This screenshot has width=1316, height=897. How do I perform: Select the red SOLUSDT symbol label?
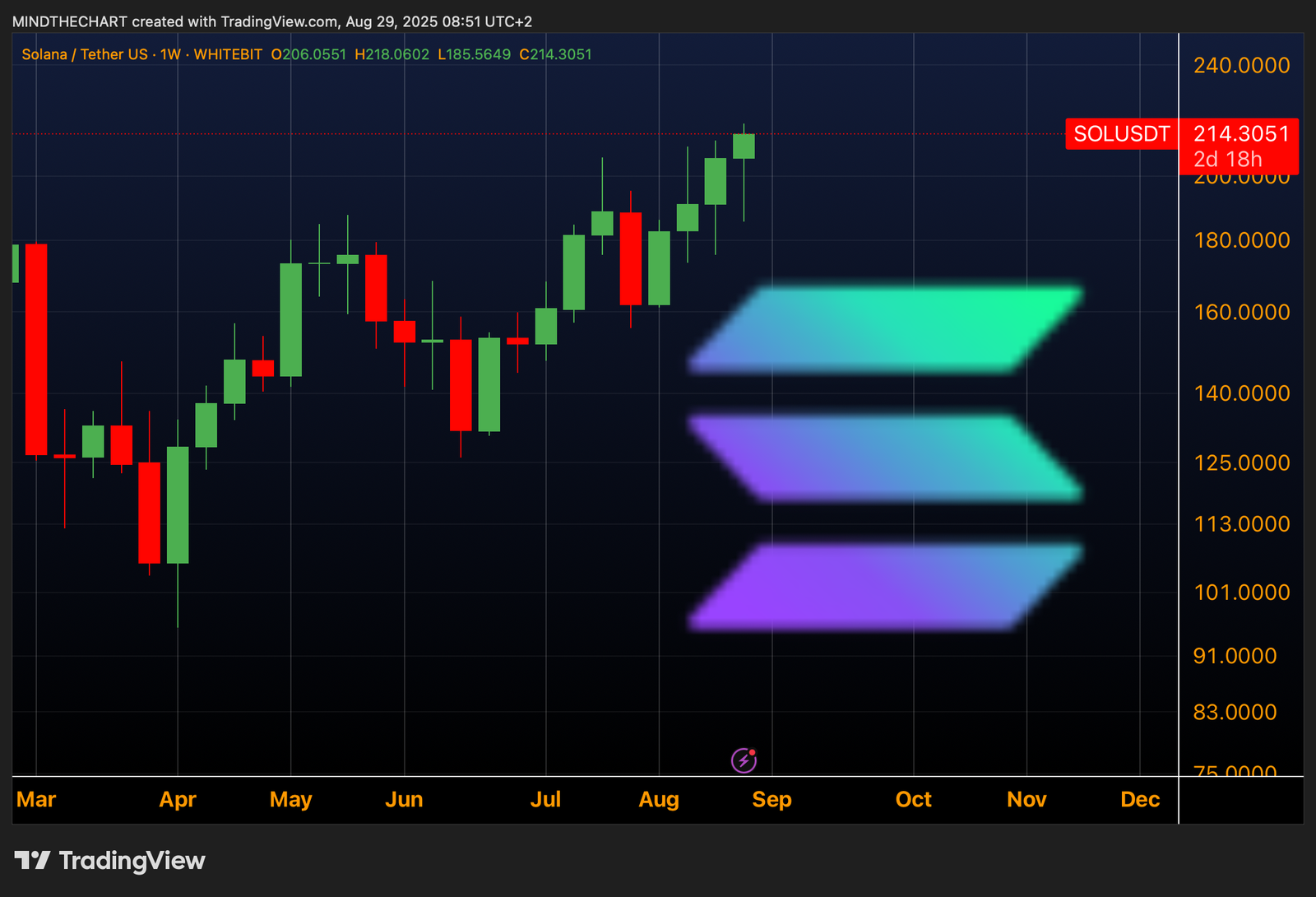(x=1121, y=134)
